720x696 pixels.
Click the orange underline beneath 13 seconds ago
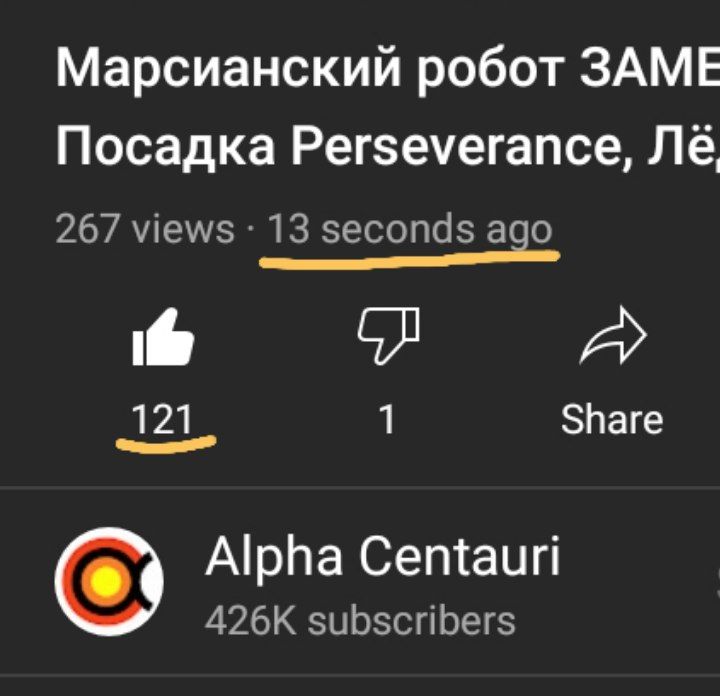[410, 259]
